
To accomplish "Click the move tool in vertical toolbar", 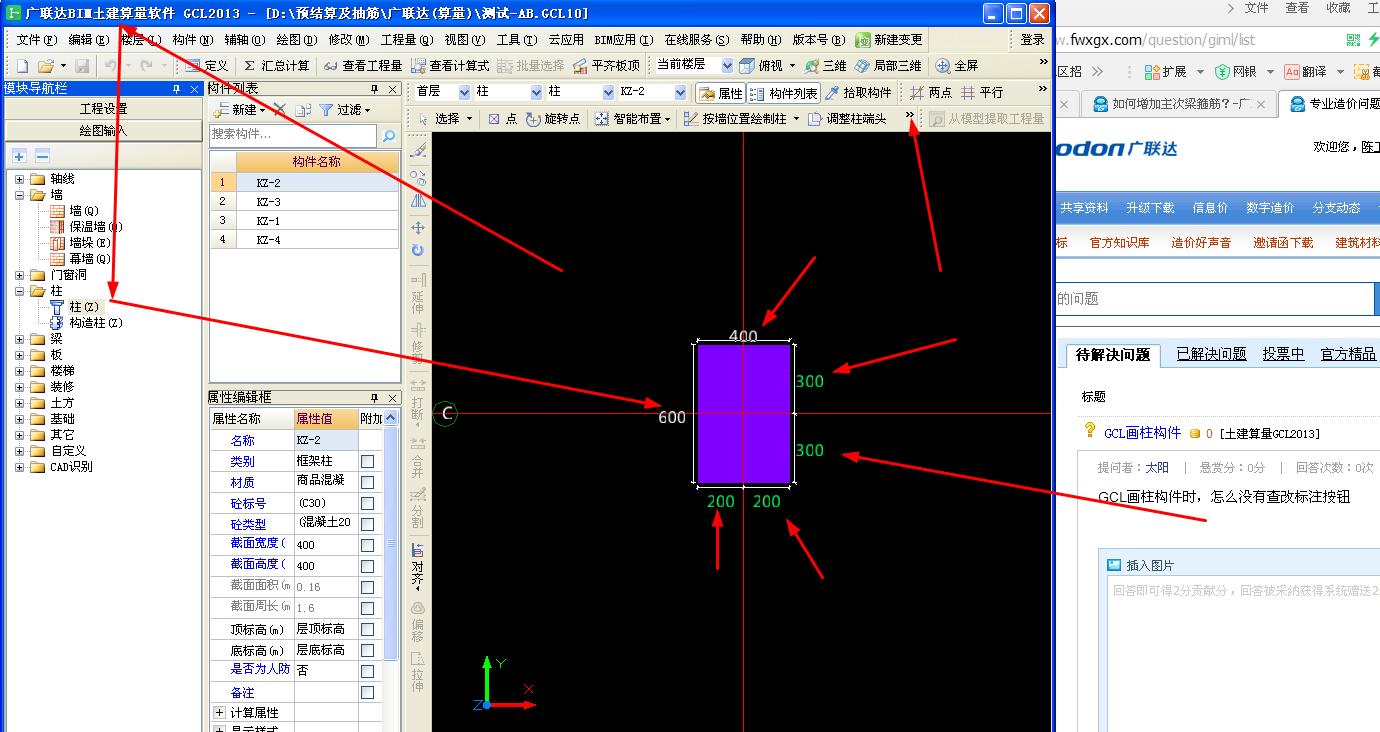I will 418,228.
